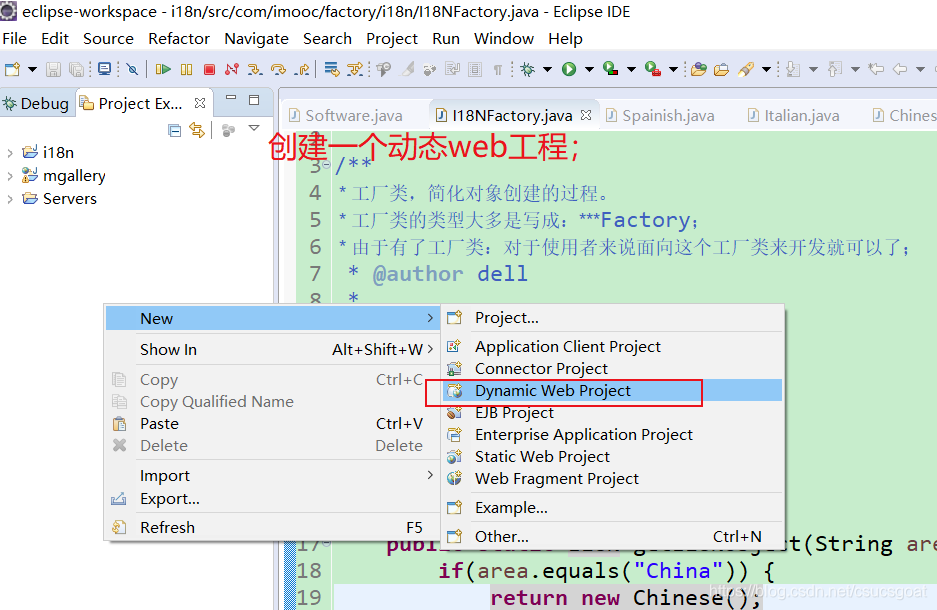Switch to the Debug view tab
This screenshot has width=937, height=610.
(36, 103)
